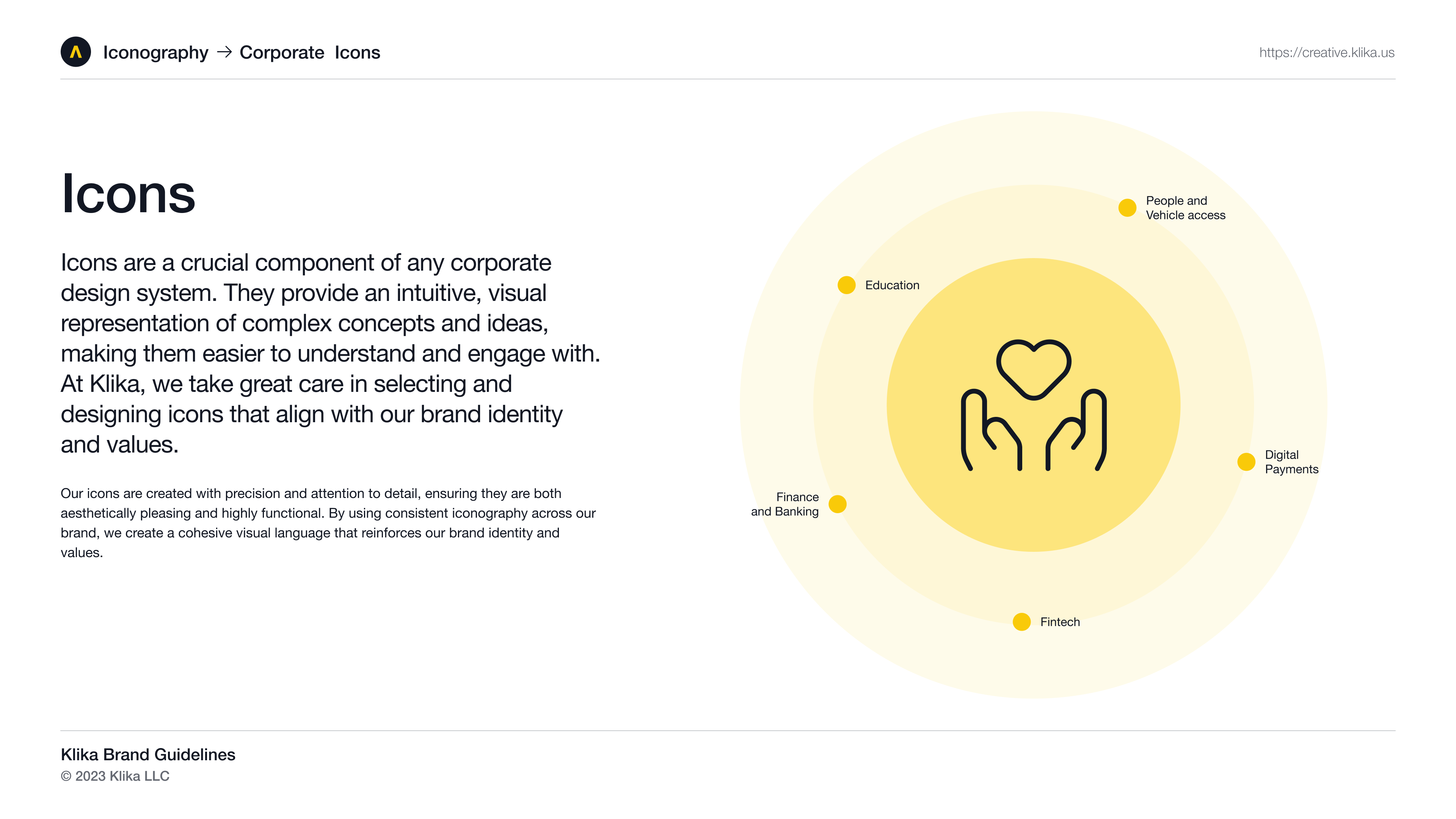The image size is (1456, 819).
Task: Click the breadcrumb arrow icon
Action: point(224,52)
